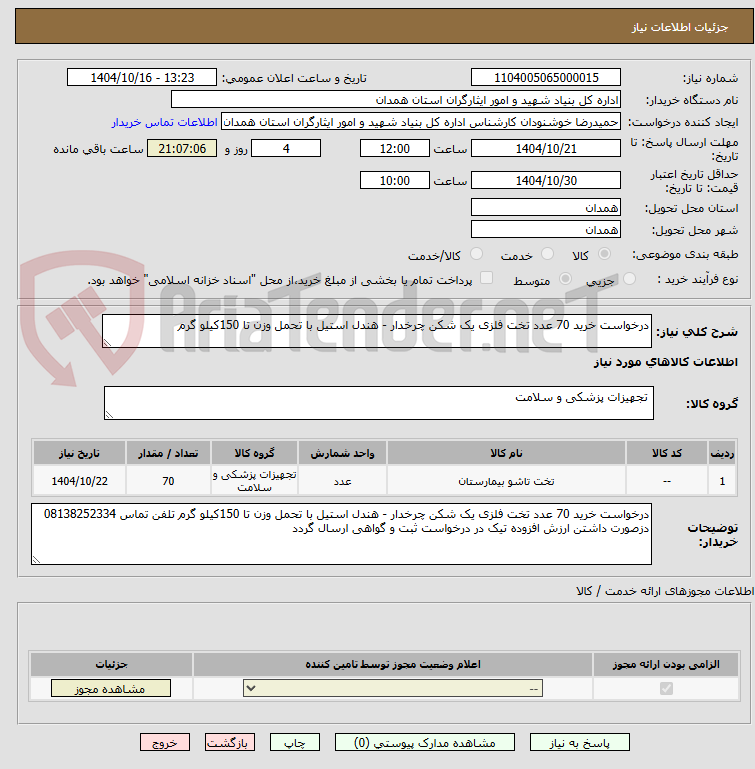Click the کد کالا column header

click(x=667, y=453)
